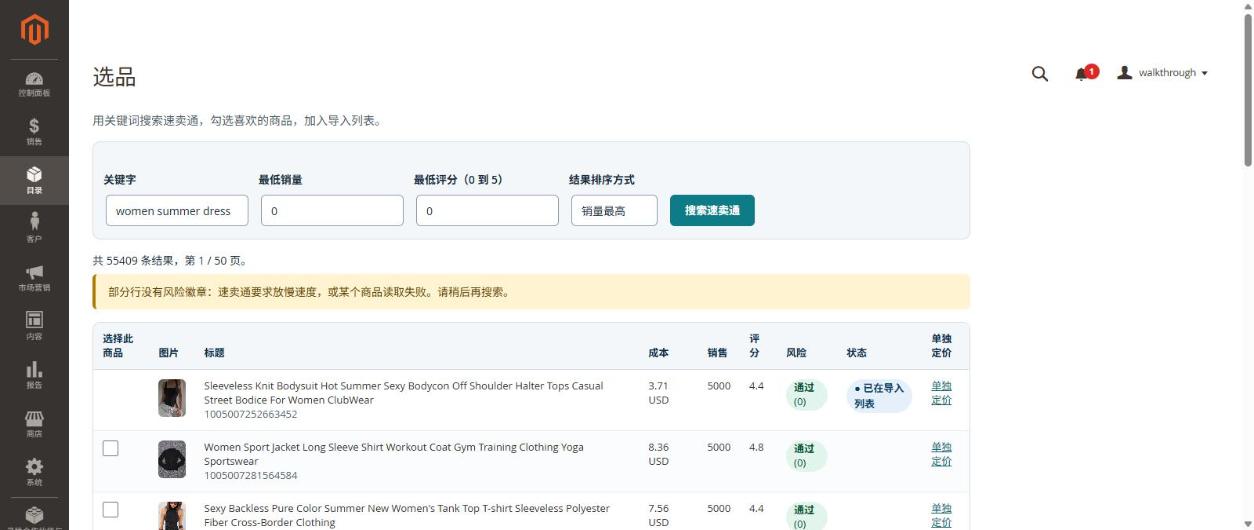Click the 成本 cost column header
The width and height of the screenshot is (1254, 530).
tap(658, 353)
